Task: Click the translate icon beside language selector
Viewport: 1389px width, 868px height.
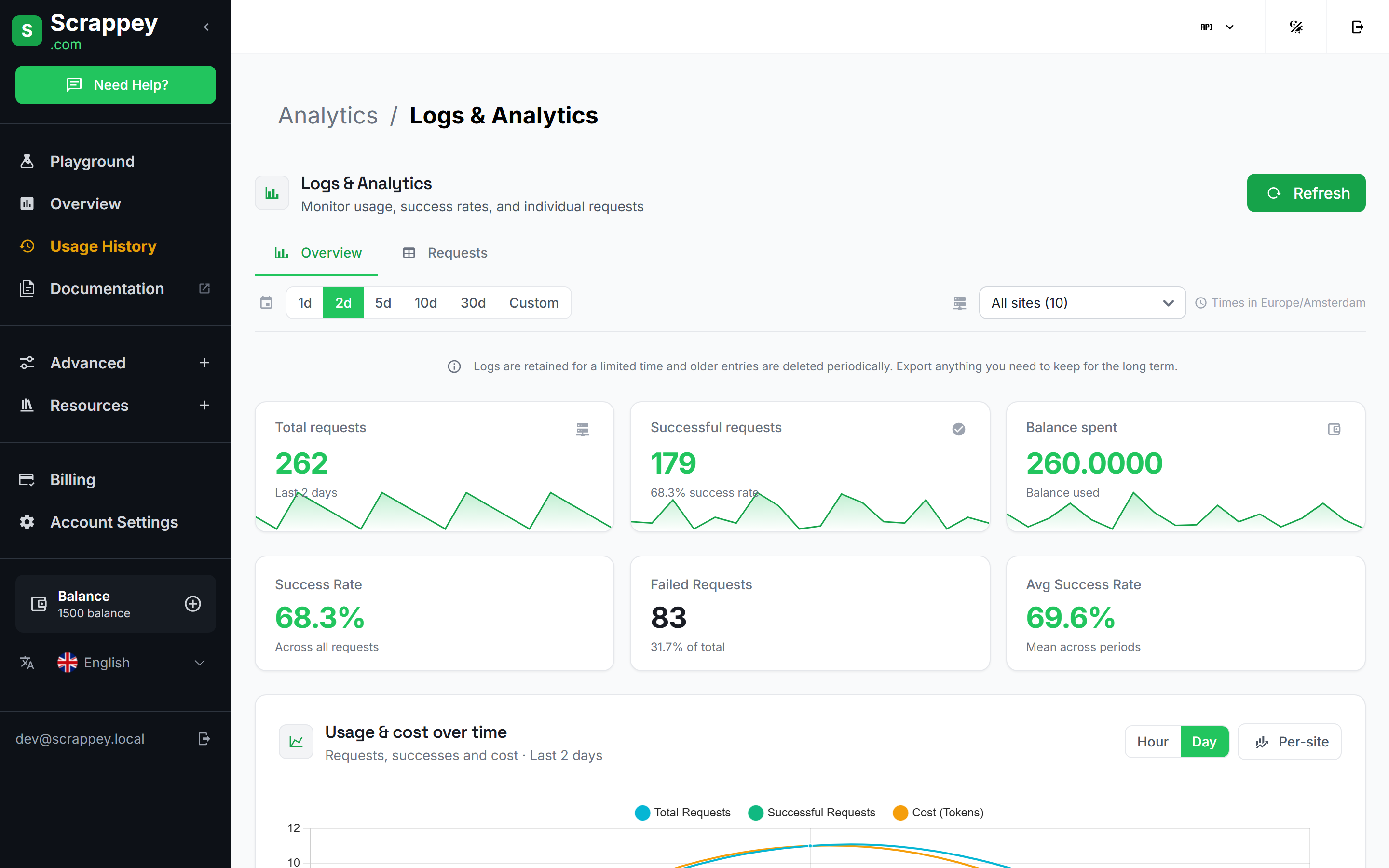Action: tap(27, 663)
